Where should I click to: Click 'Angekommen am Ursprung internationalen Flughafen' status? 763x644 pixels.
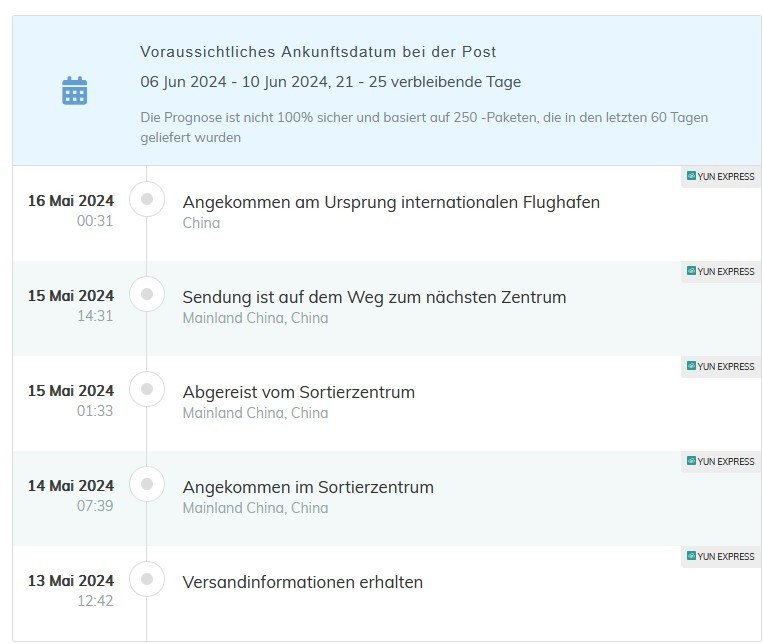(391, 202)
